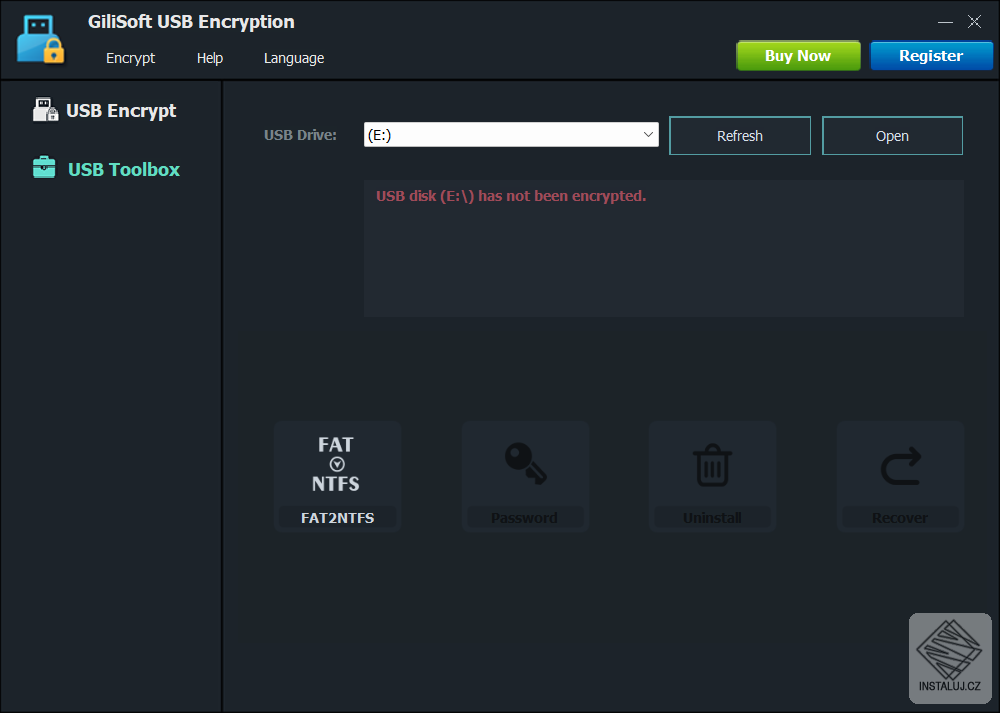Refresh the USB drive list
Viewport: 1000px width, 713px height.
(x=740, y=136)
